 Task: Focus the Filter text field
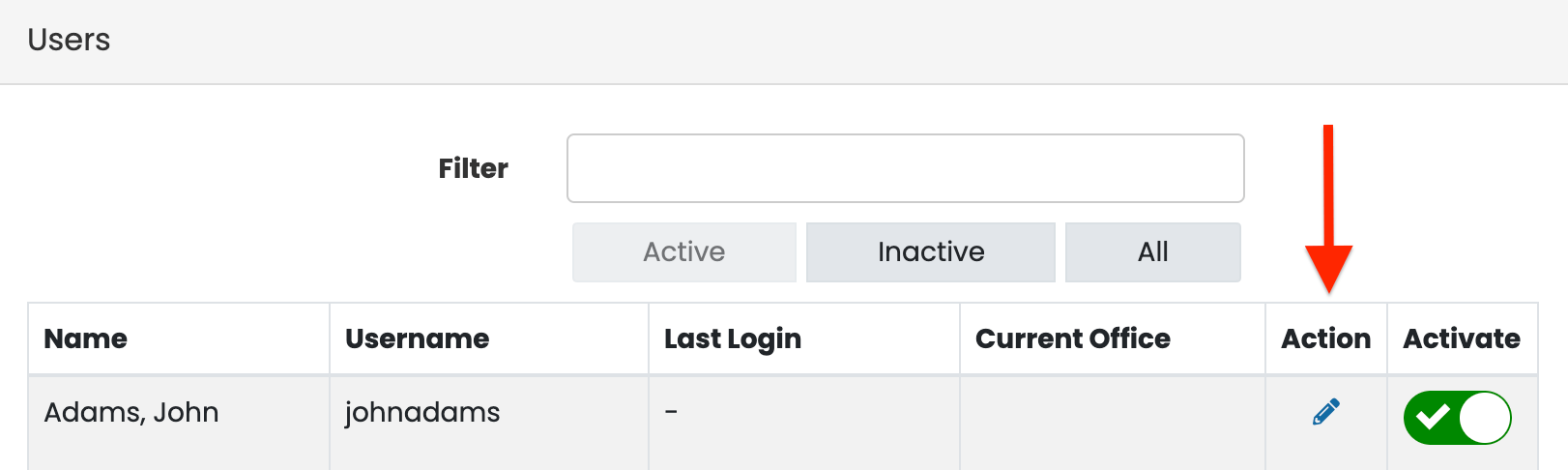click(906, 168)
